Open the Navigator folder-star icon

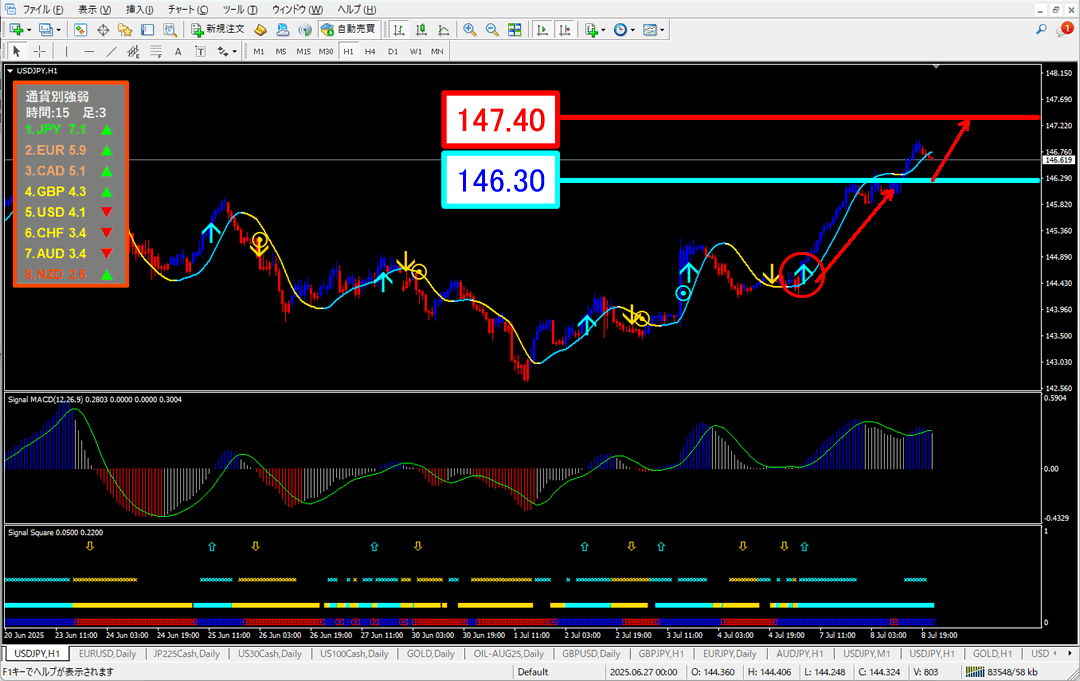click(125, 30)
